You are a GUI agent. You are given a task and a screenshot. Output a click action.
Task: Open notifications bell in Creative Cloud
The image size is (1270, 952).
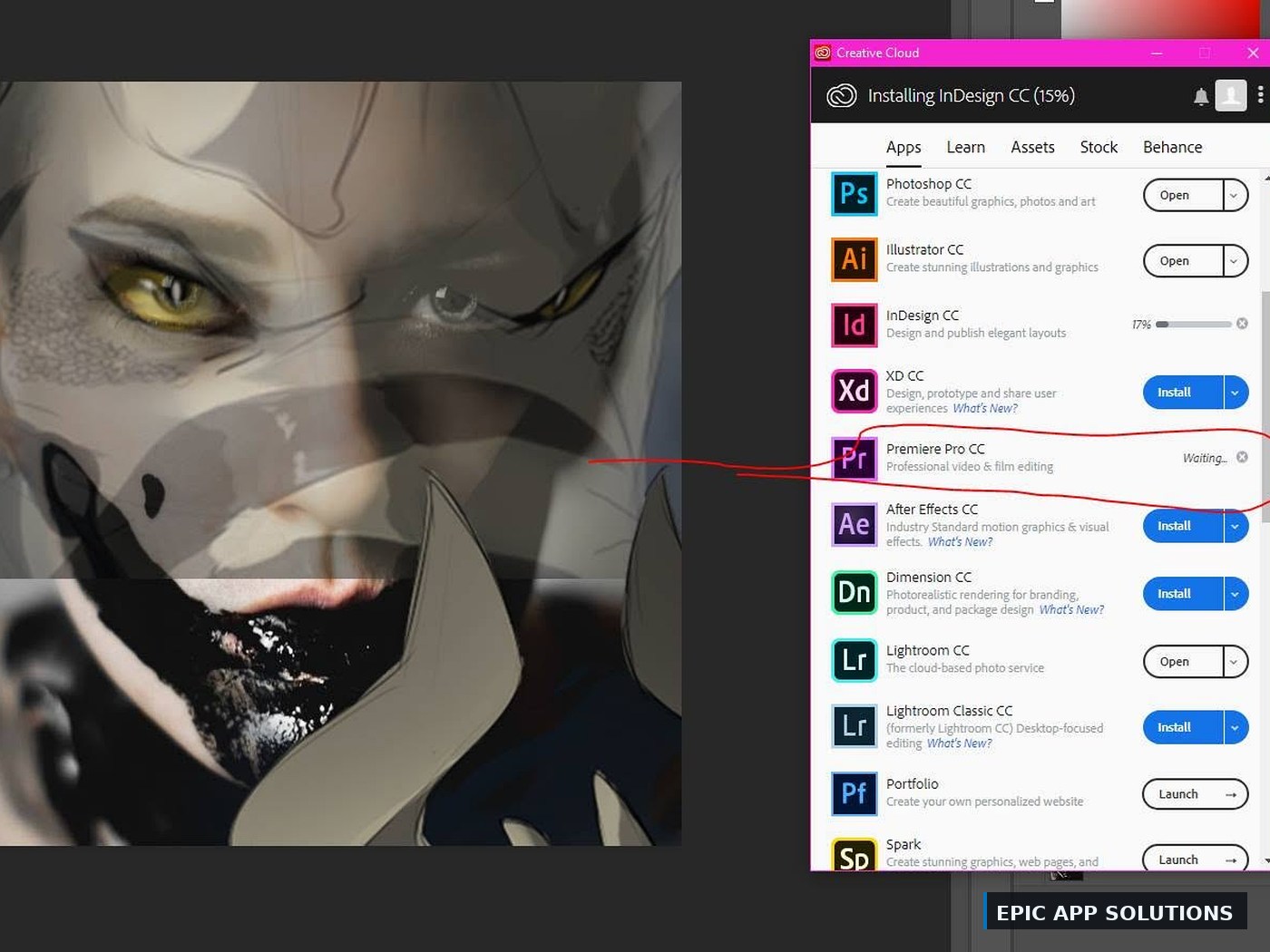pyautogui.click(x=1200, y=96)
